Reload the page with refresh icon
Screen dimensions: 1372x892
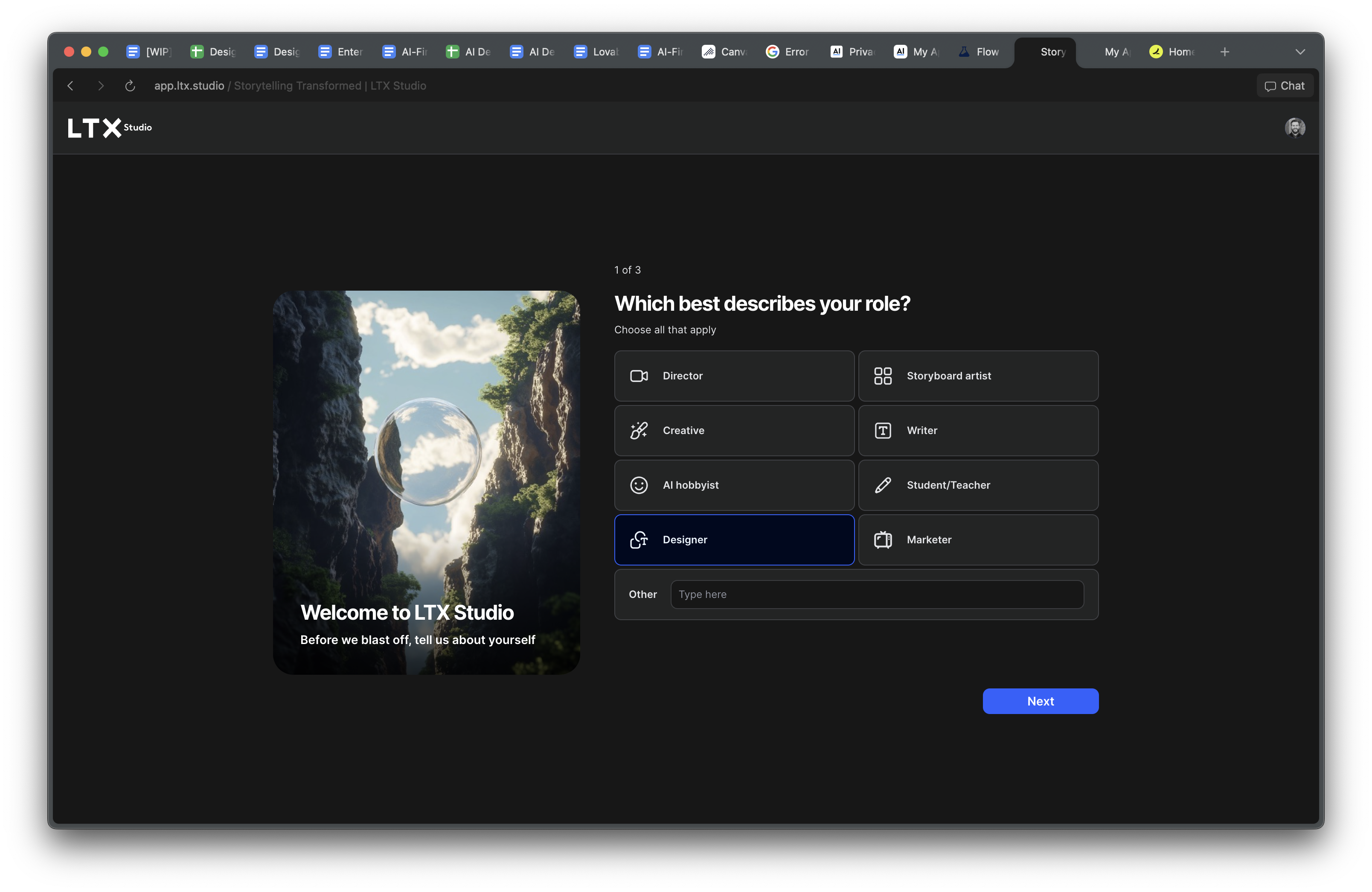click(x=130, y=86)
